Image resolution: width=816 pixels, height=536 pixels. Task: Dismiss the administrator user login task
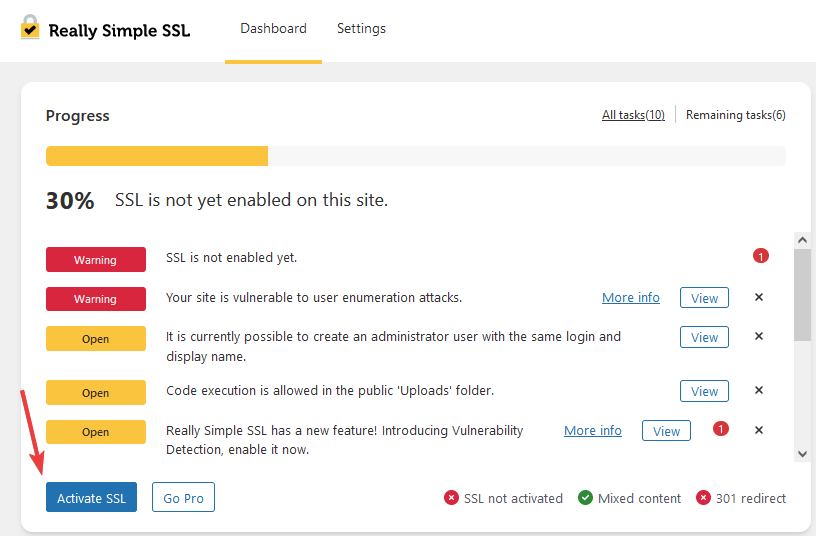coord(759,336)
